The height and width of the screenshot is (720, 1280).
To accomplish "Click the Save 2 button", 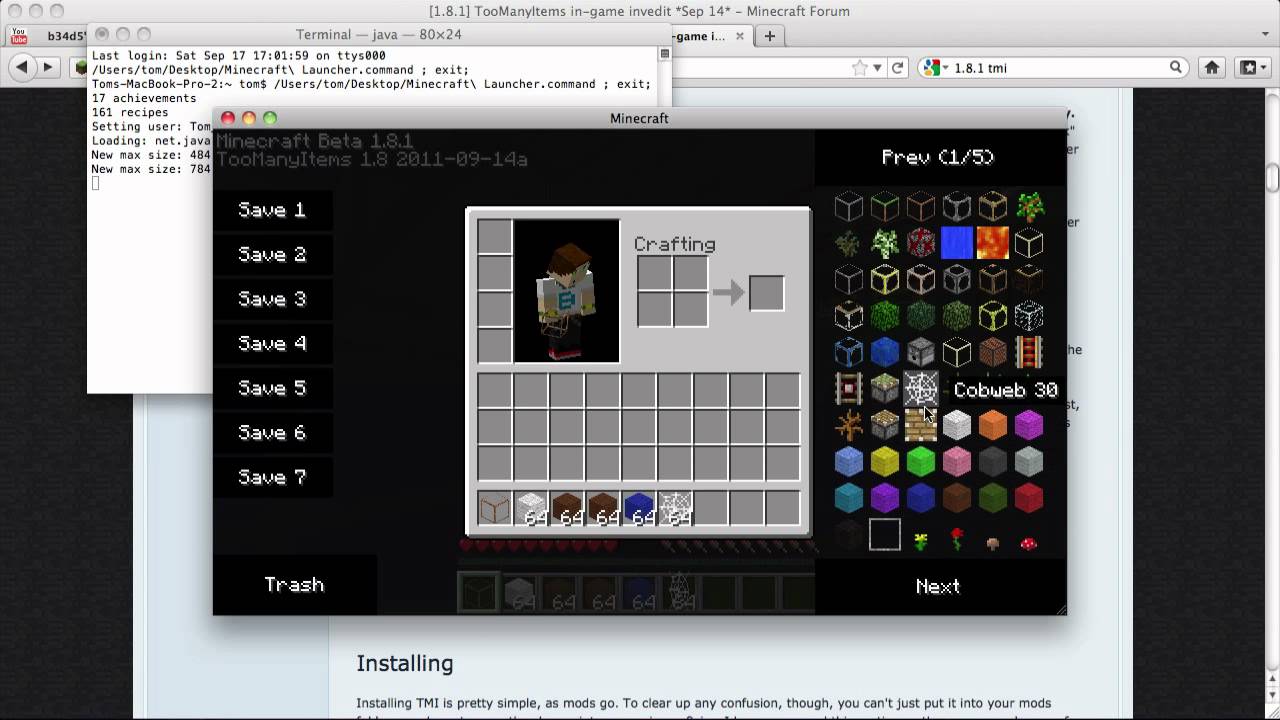I will [272, 255].
